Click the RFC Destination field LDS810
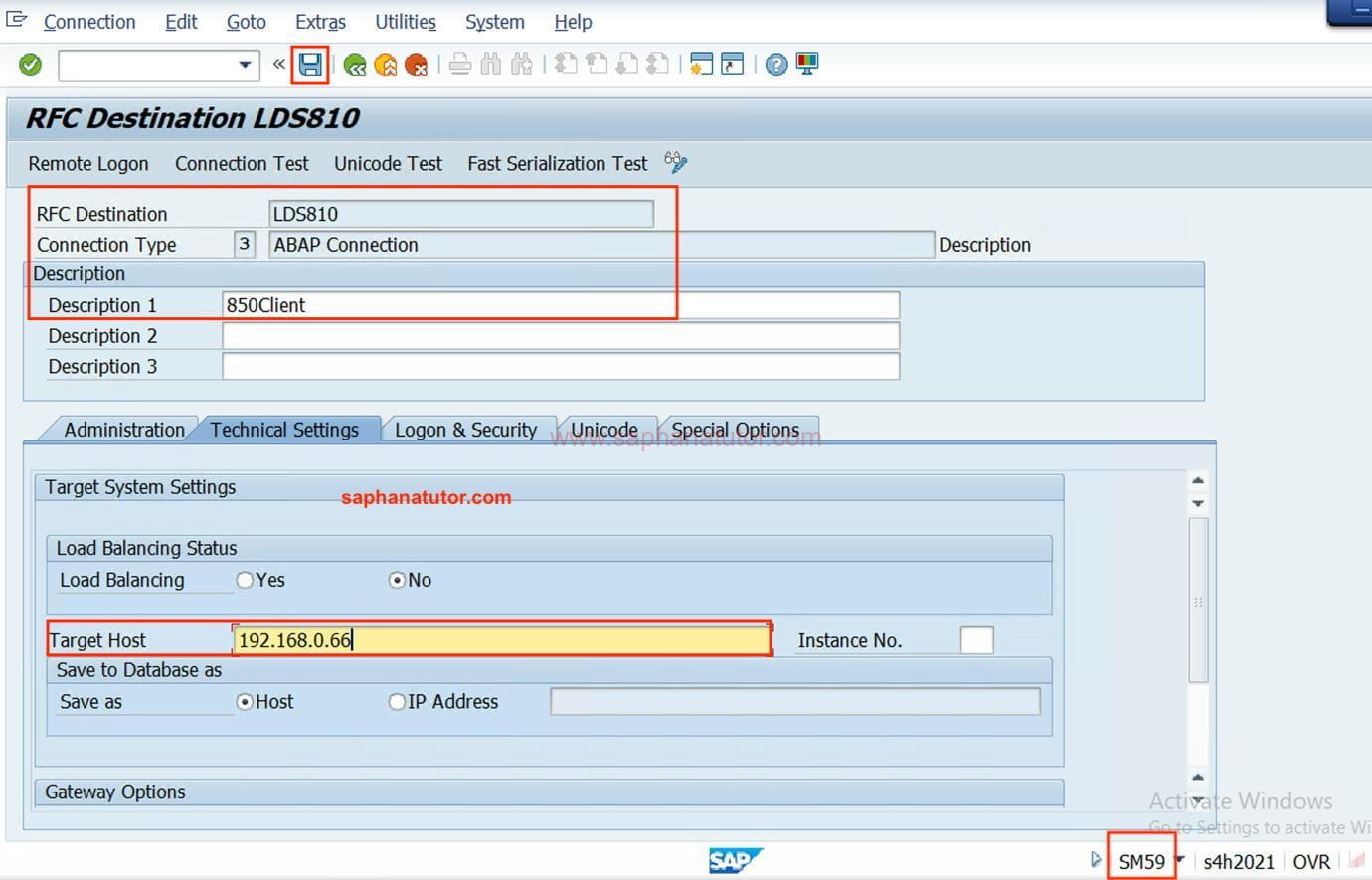This screenshot has height=880, width=1372. 461,214
